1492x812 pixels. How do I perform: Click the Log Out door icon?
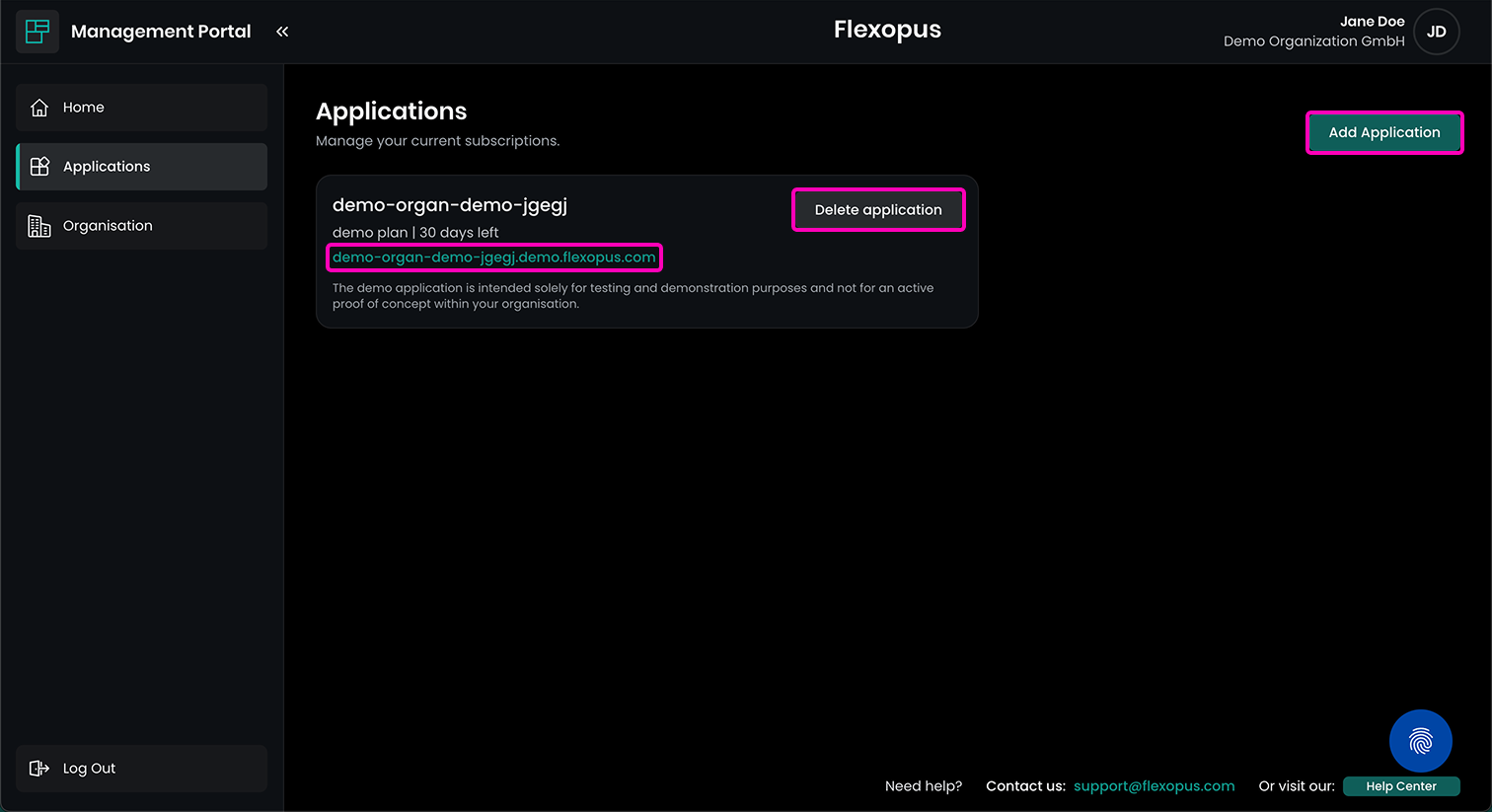point(39,769)
